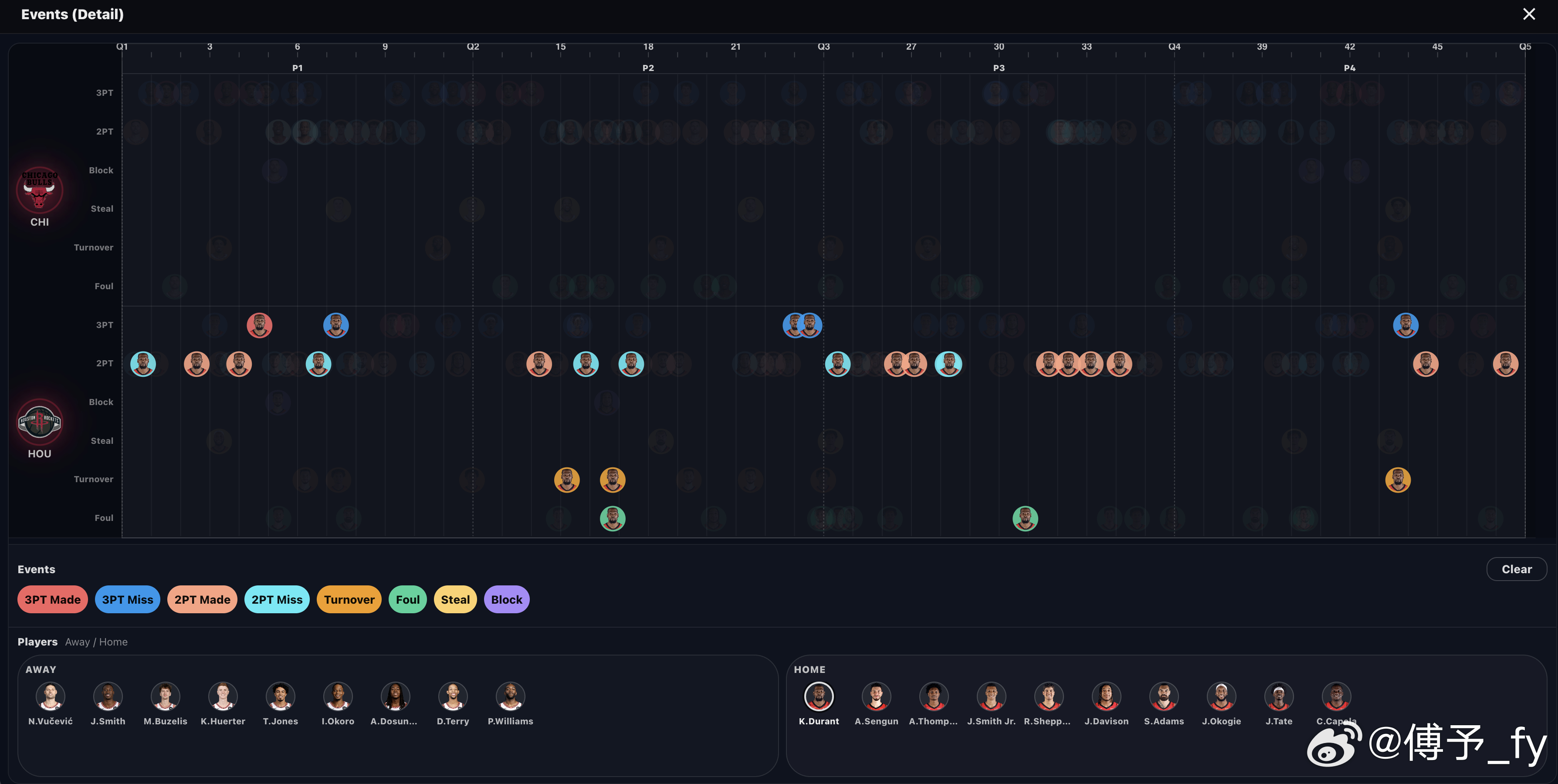The width and height of the screenshot is (1558, 784).
Task: Click Durant's made 3PT event in P1
Action: tap(260, 325)
